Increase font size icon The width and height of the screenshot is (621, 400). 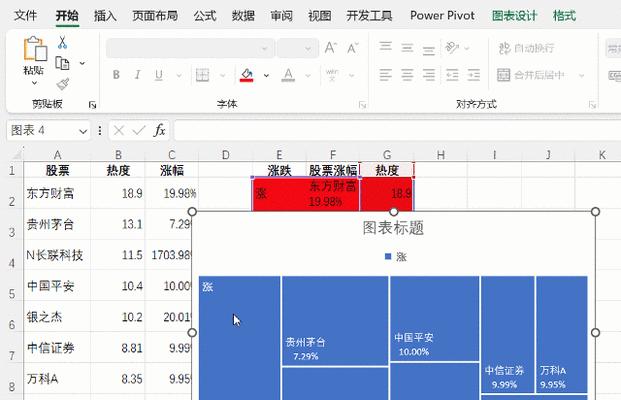330,48
